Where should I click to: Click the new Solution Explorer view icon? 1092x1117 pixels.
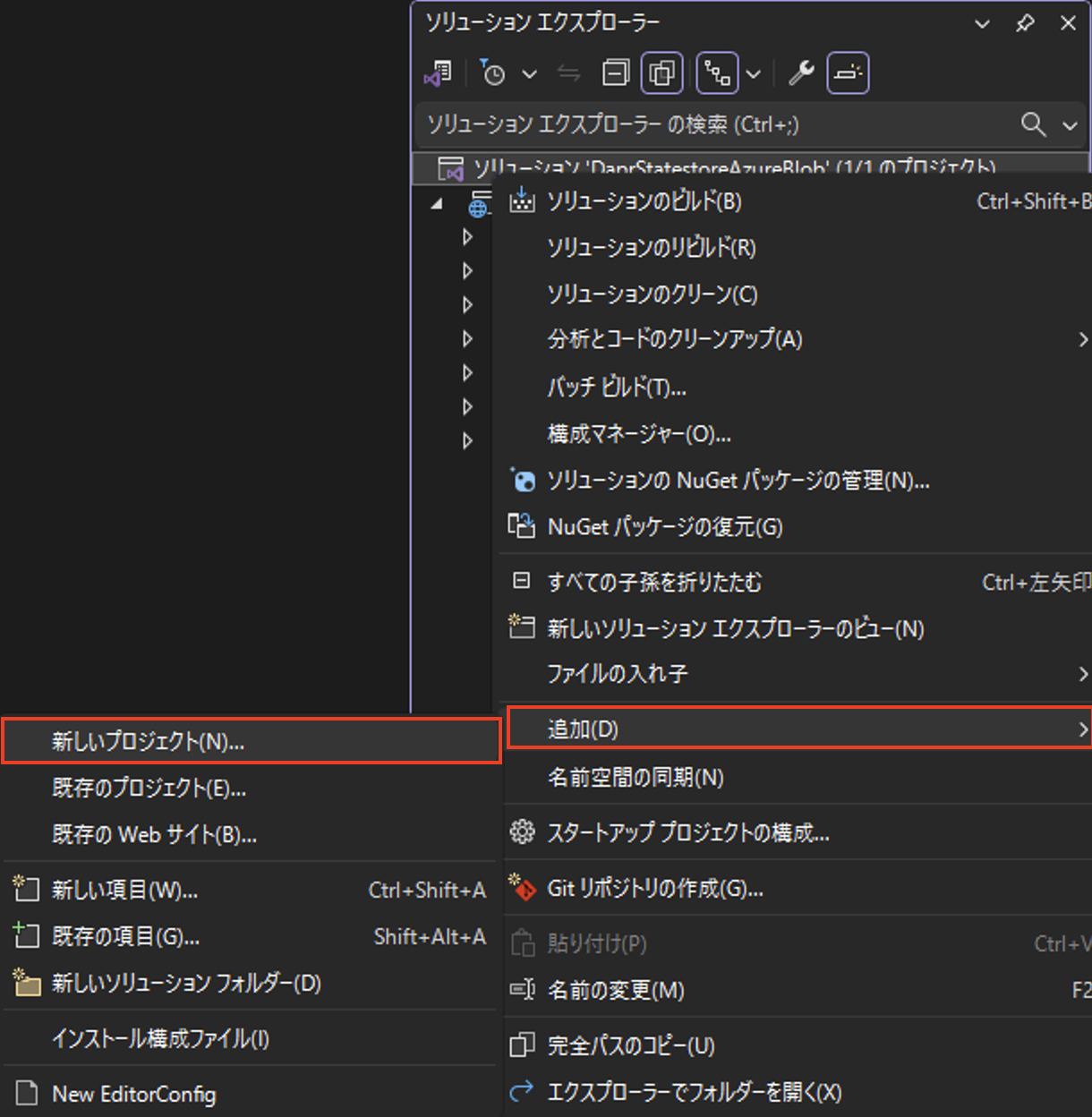point(522,627)
